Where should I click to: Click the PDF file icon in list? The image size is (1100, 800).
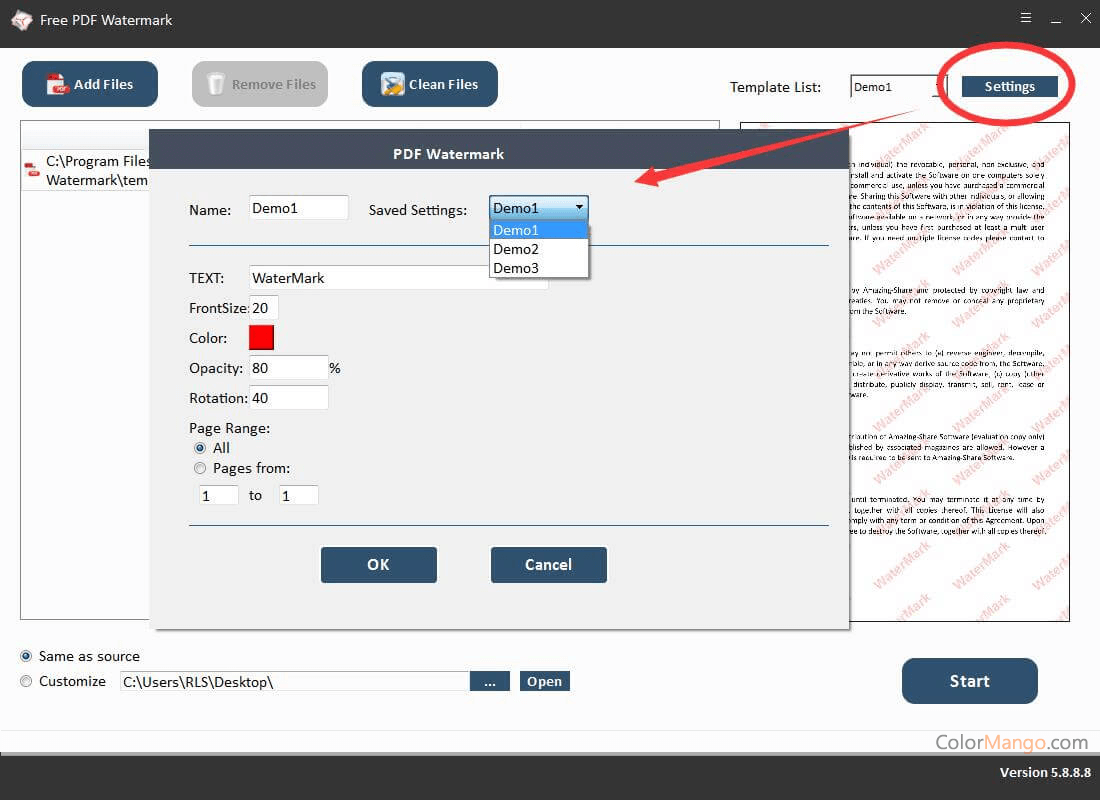click(x=32, y=171)
